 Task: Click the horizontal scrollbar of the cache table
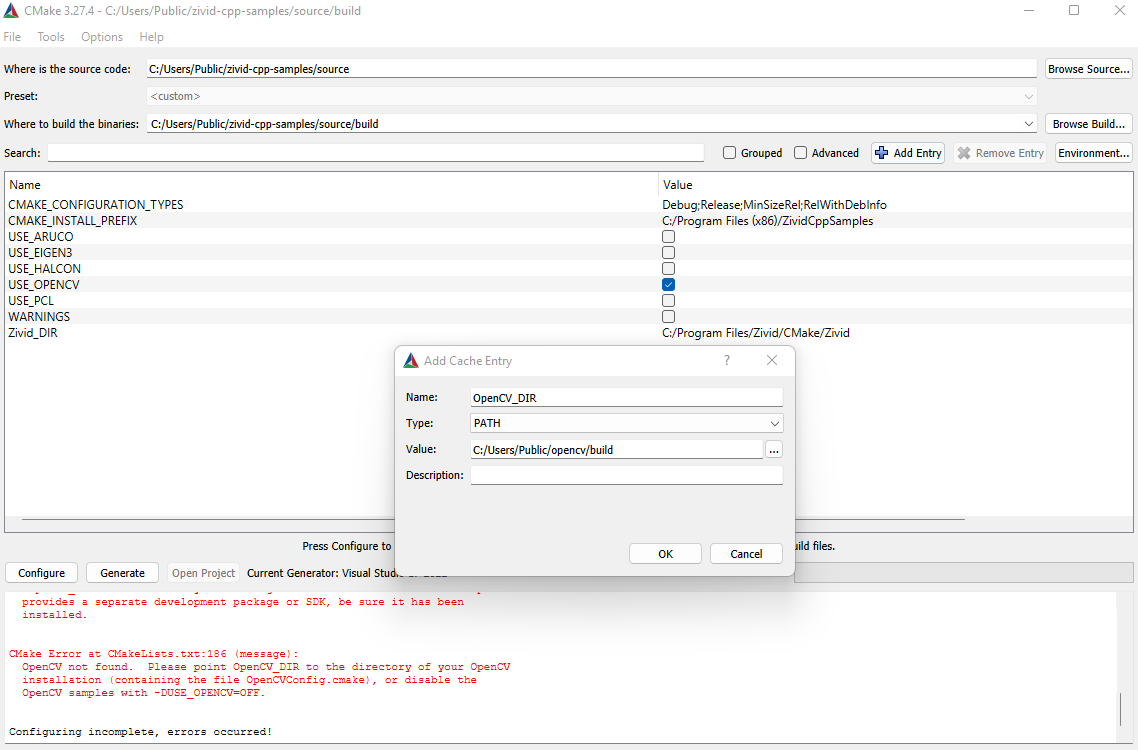494,520
